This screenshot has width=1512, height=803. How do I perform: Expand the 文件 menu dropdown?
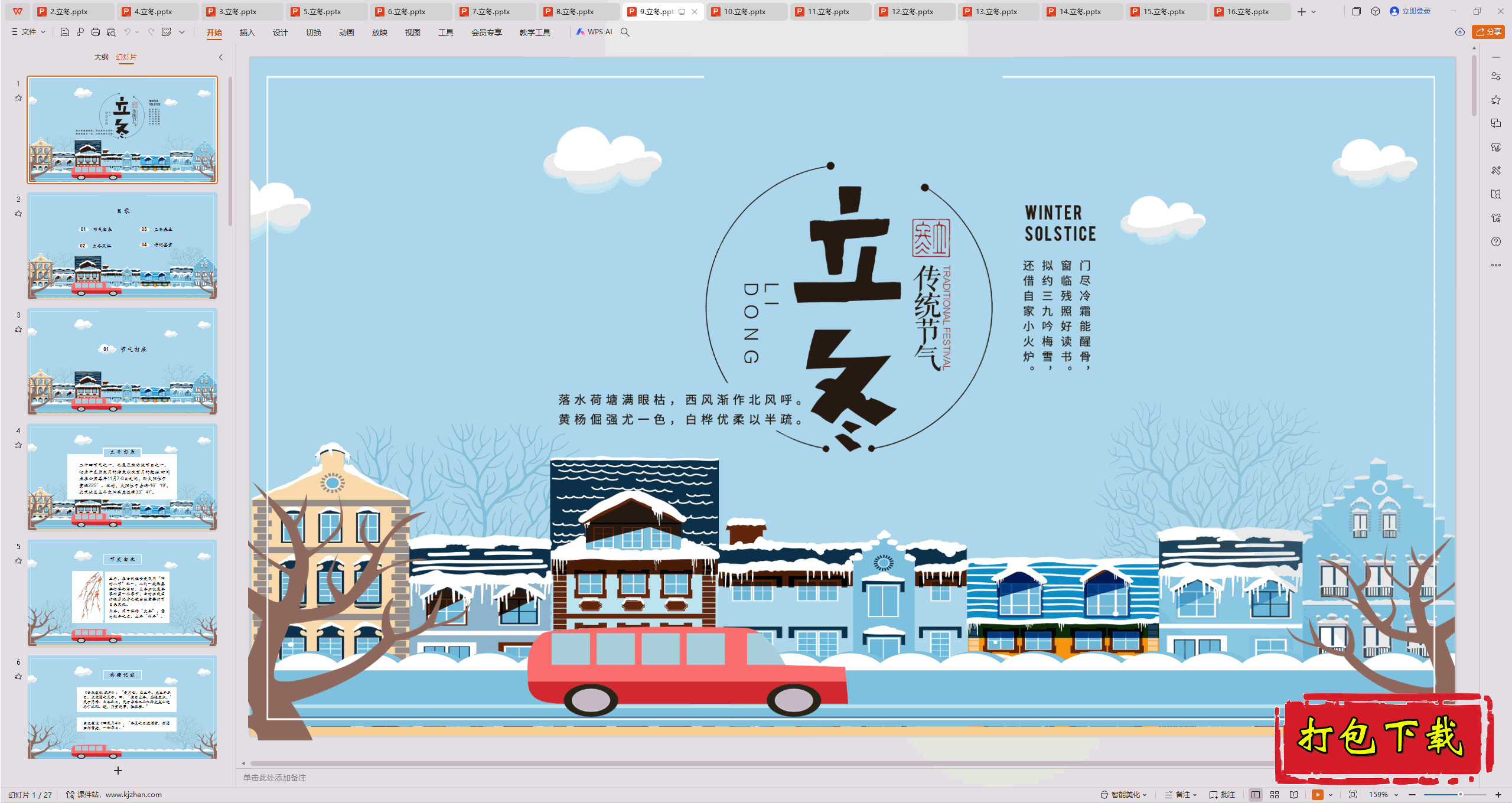pyautogui.click(x=28, y=32)
